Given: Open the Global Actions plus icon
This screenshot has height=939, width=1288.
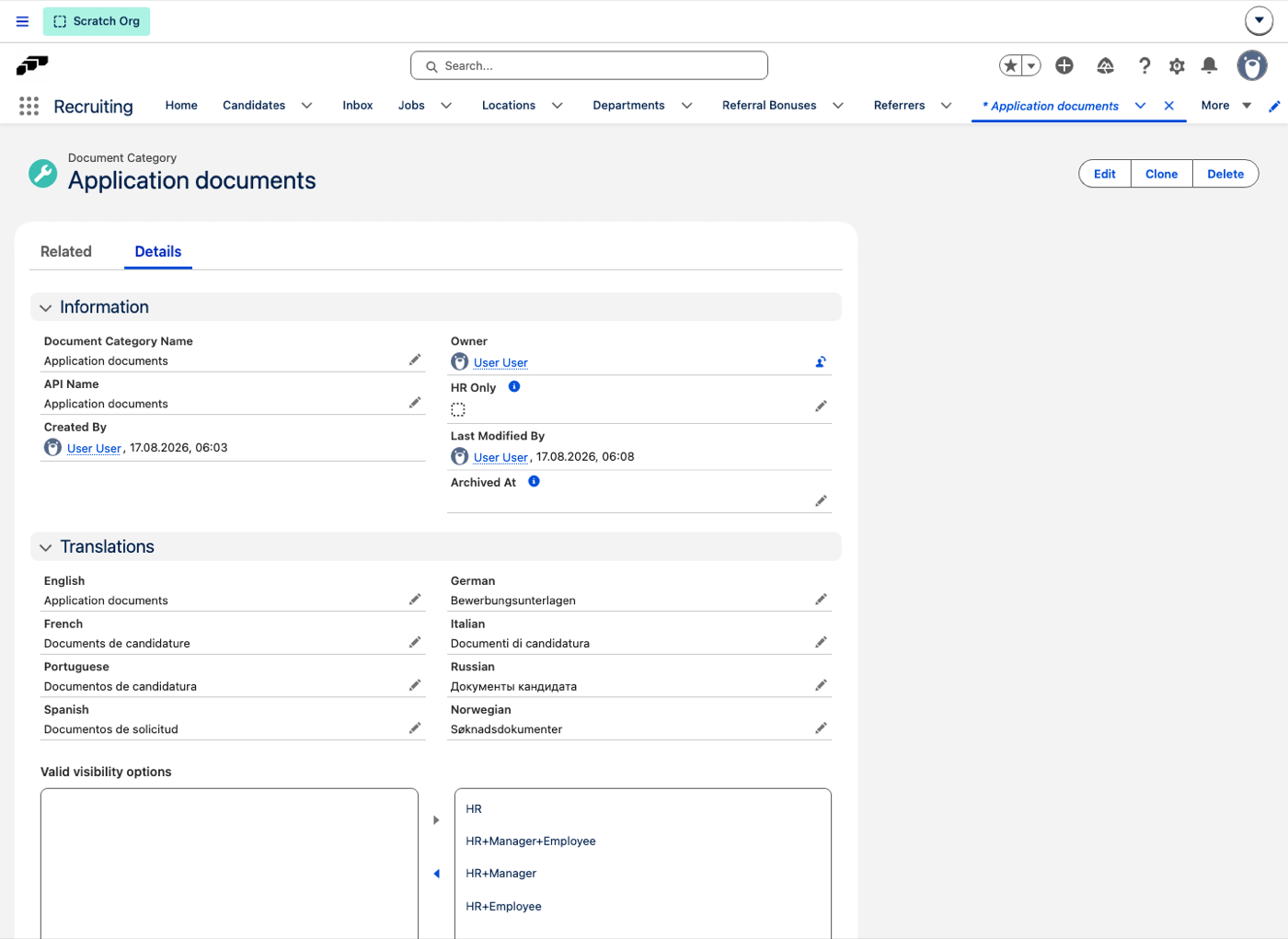Looking at the screenshot, I should click(x=1064, y=65).
